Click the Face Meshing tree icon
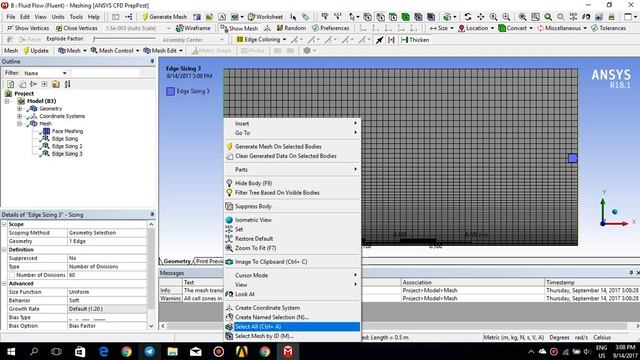Screen dimensions: 640x360 (x=46, y=131)
